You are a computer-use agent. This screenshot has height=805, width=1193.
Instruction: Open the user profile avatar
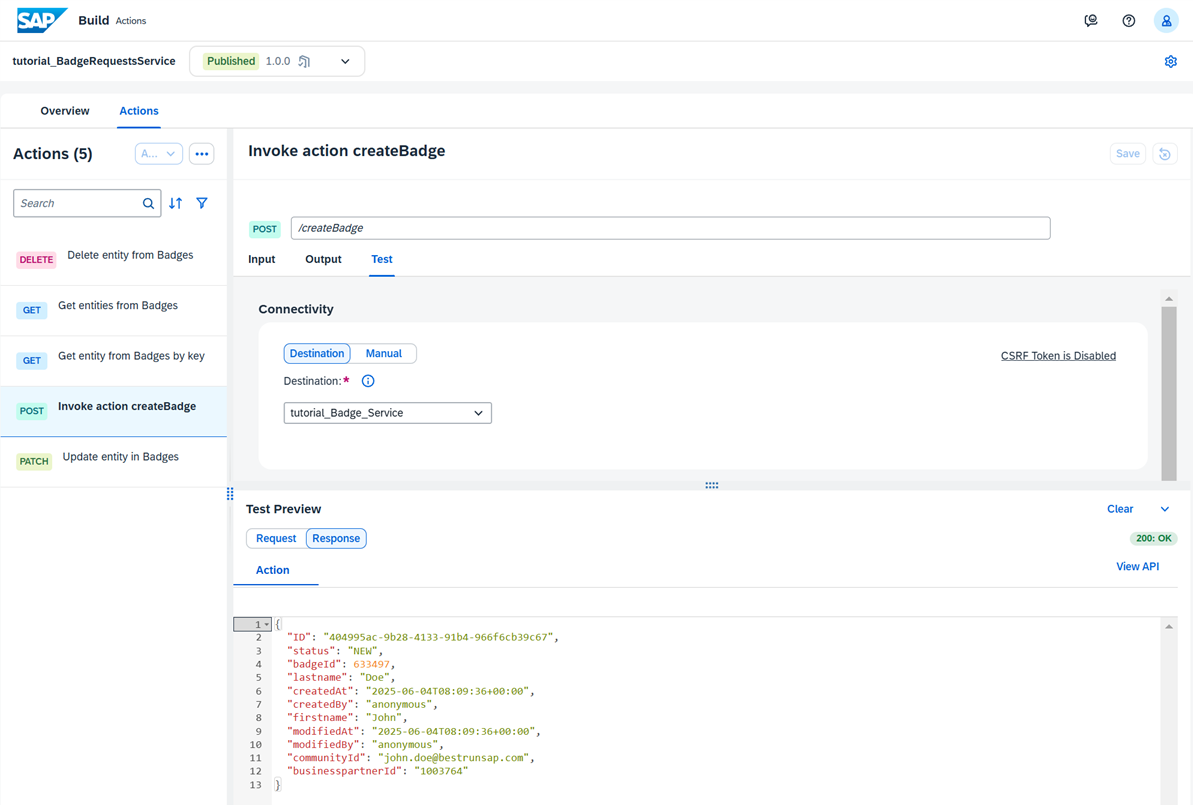(x=1166, y=21)
